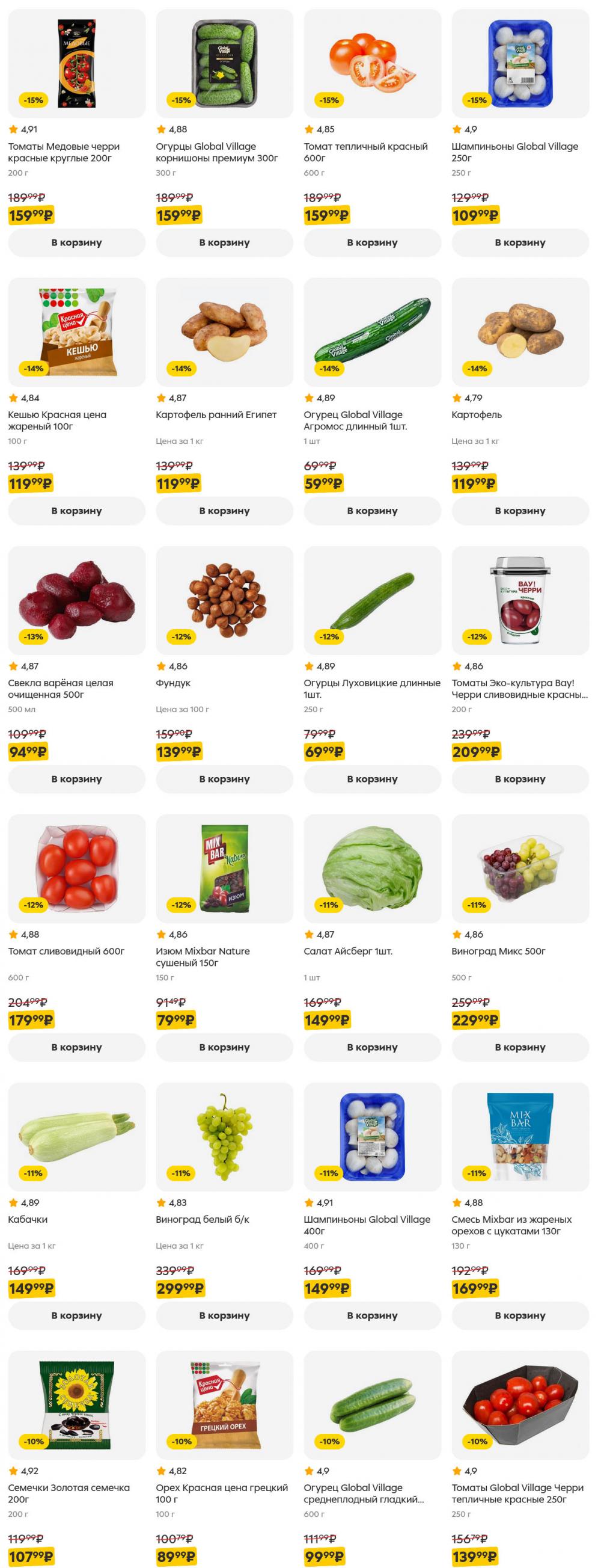Screen dimensions: 601x1568
Task: Open Салат Айсберг 1шт. product image
Action: click(372, 869)
